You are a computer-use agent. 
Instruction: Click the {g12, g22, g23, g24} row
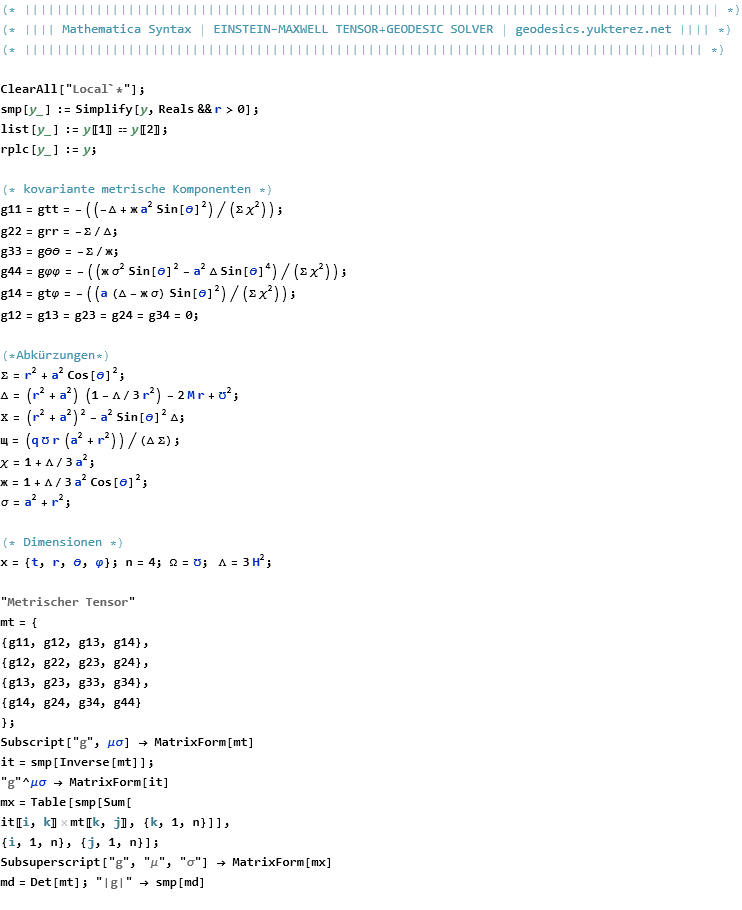pyautogui.click(x=74, y=662)
